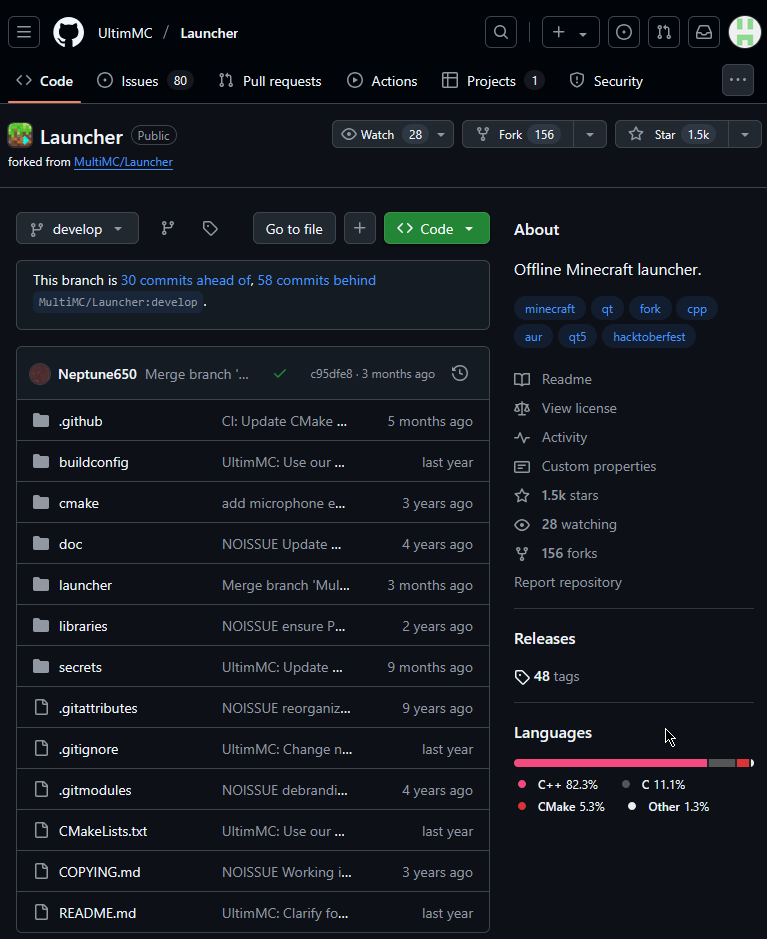Click the .gitmodules file icon

pos(41,789)
